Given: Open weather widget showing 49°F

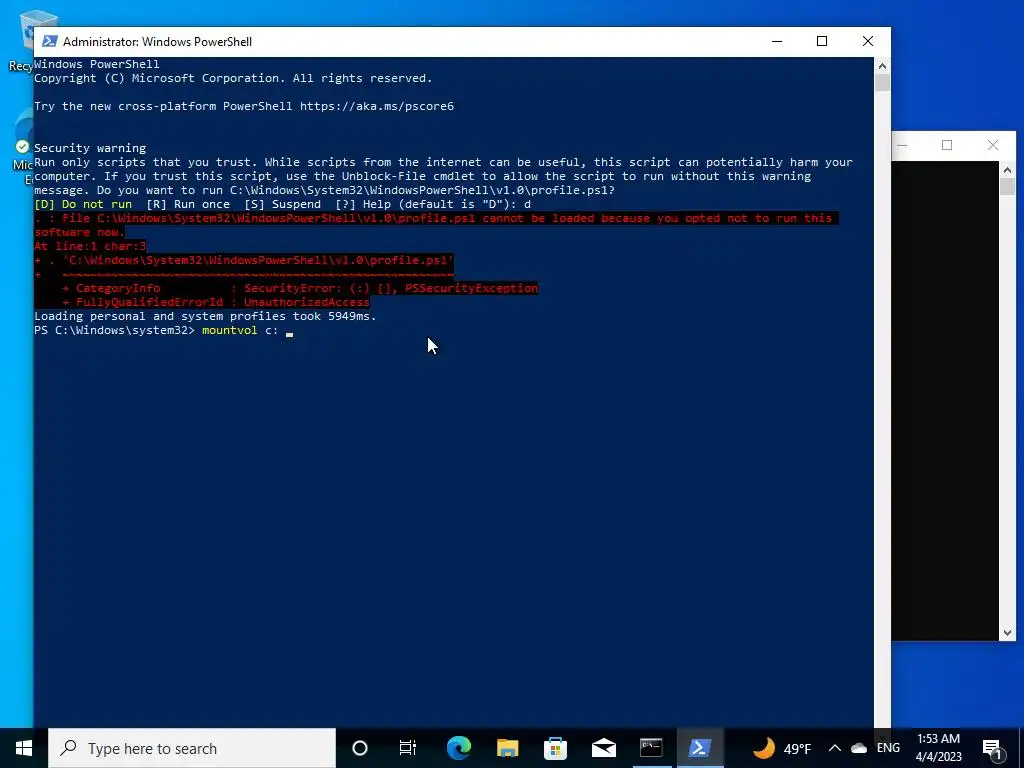Looking at the screenshot, I should (x=781, y=748).
